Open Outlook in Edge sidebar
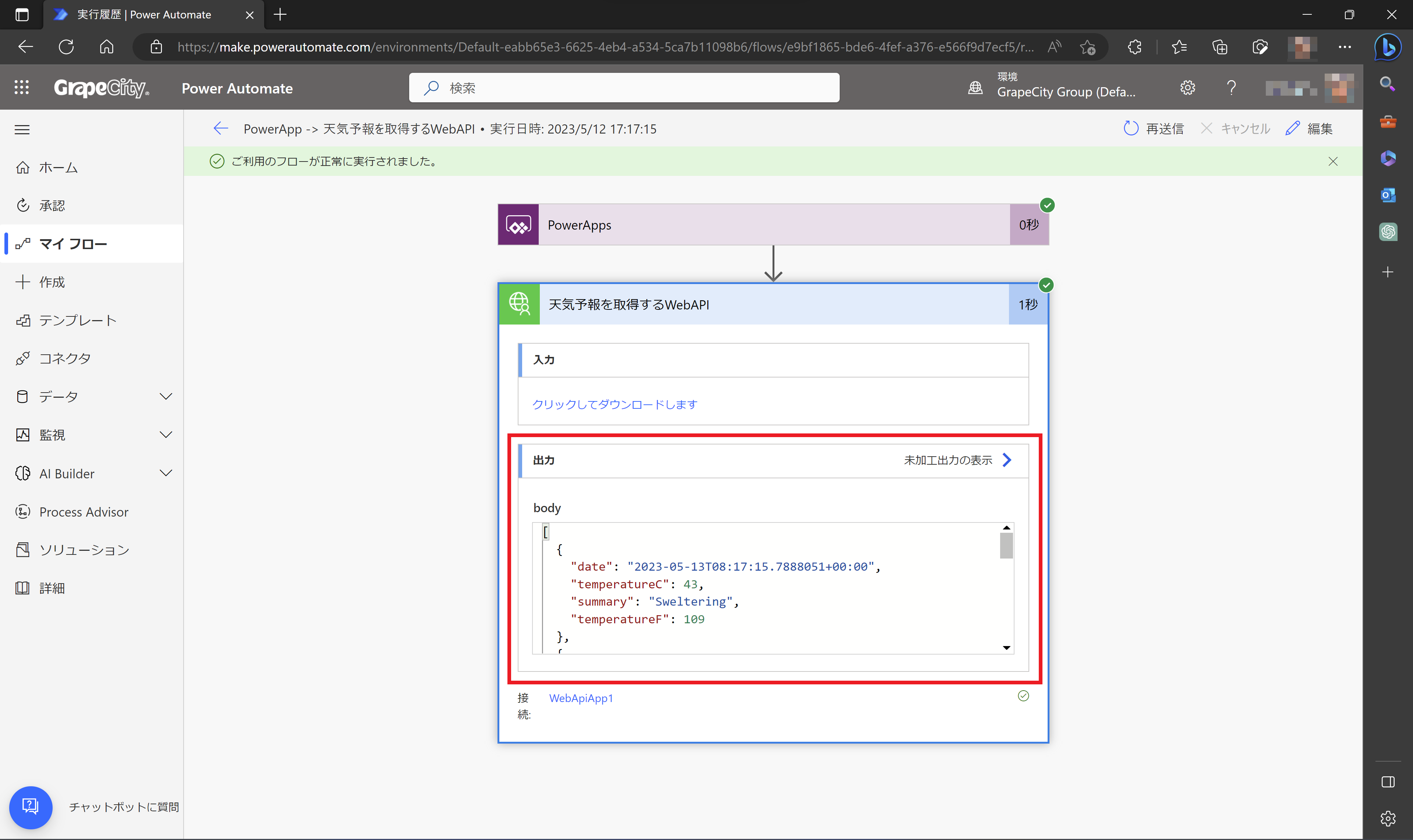 pos(1388,195)
